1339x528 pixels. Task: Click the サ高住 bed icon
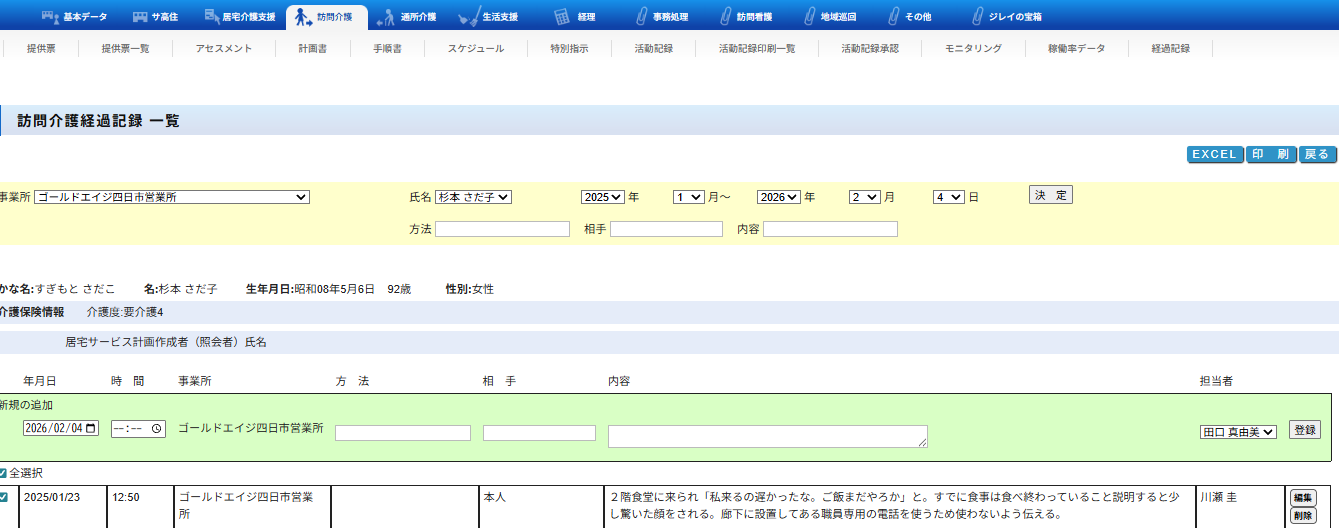tap(140, 17)
